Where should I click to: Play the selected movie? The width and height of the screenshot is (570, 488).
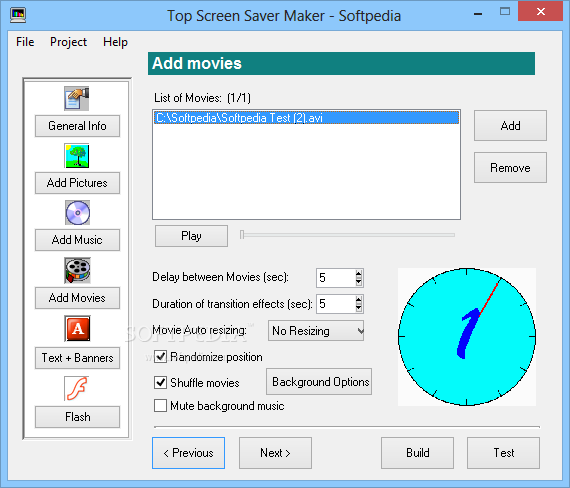pos(192,236)
